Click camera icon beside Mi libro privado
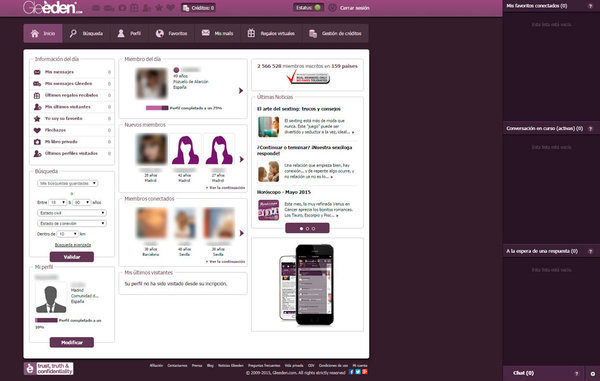This screenshot has height=381, width=600. click(37, 142)
